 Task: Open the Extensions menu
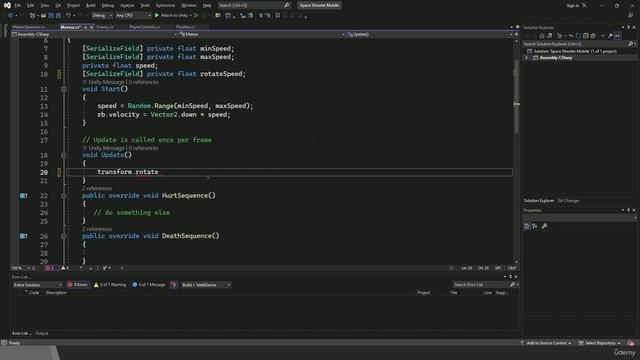click(165, 5)
